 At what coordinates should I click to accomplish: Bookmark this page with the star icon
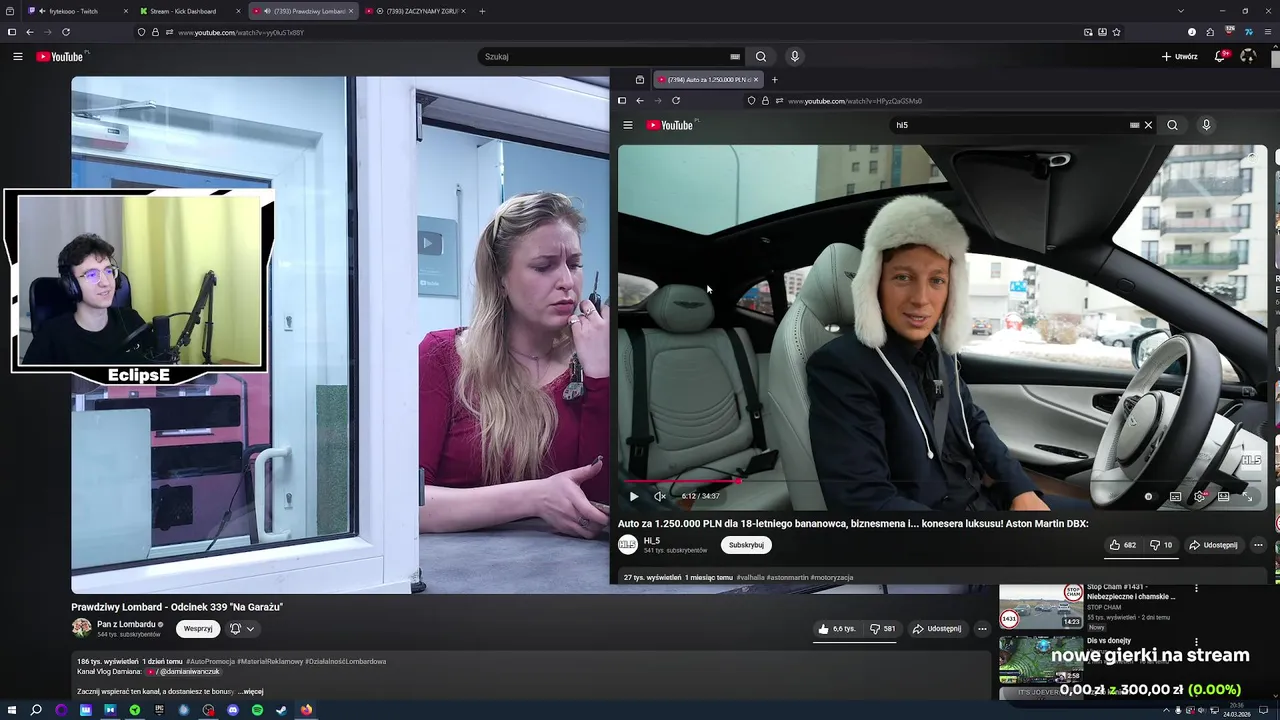1116,32
